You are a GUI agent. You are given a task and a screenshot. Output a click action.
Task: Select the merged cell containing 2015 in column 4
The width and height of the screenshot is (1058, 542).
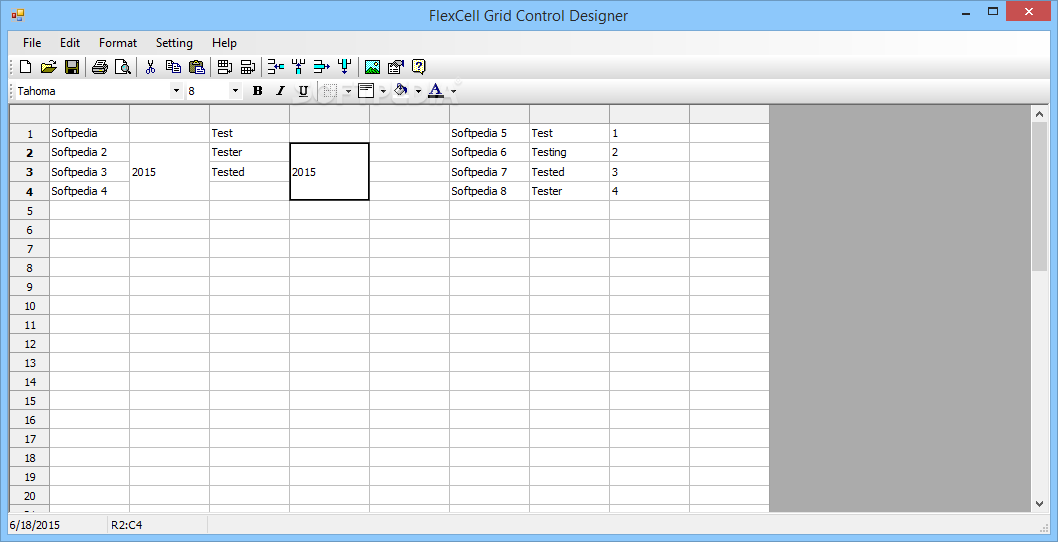coord(329,171)
